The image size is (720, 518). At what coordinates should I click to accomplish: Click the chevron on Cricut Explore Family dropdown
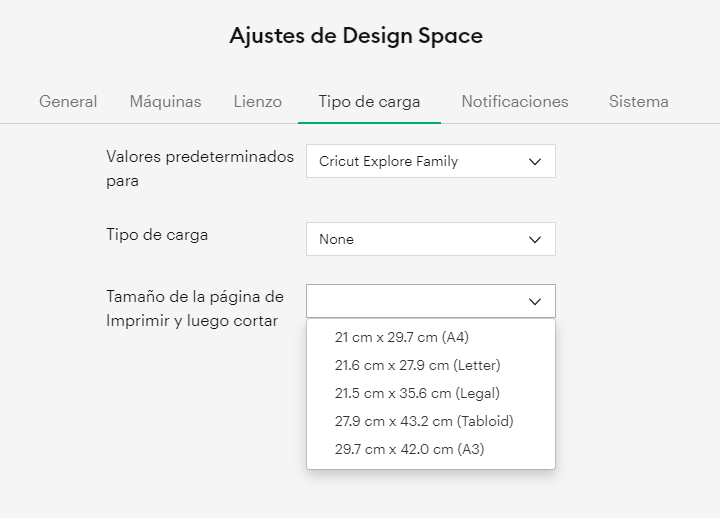coord(535,161)
